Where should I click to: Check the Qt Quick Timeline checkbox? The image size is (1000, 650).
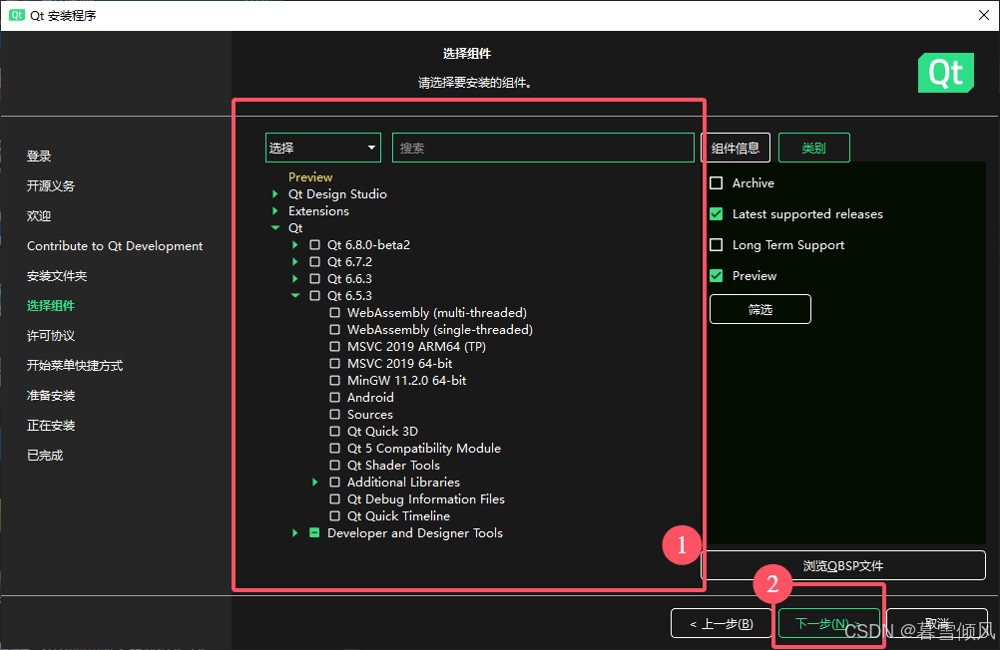[x=334, y=516]
